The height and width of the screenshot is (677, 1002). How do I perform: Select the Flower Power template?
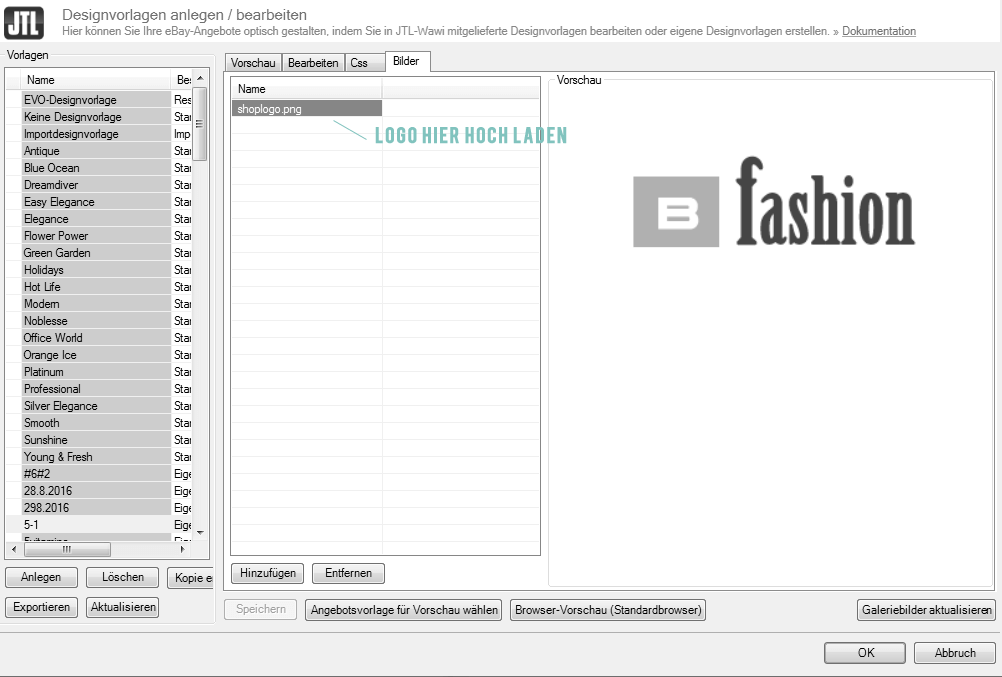pos(96,236)
